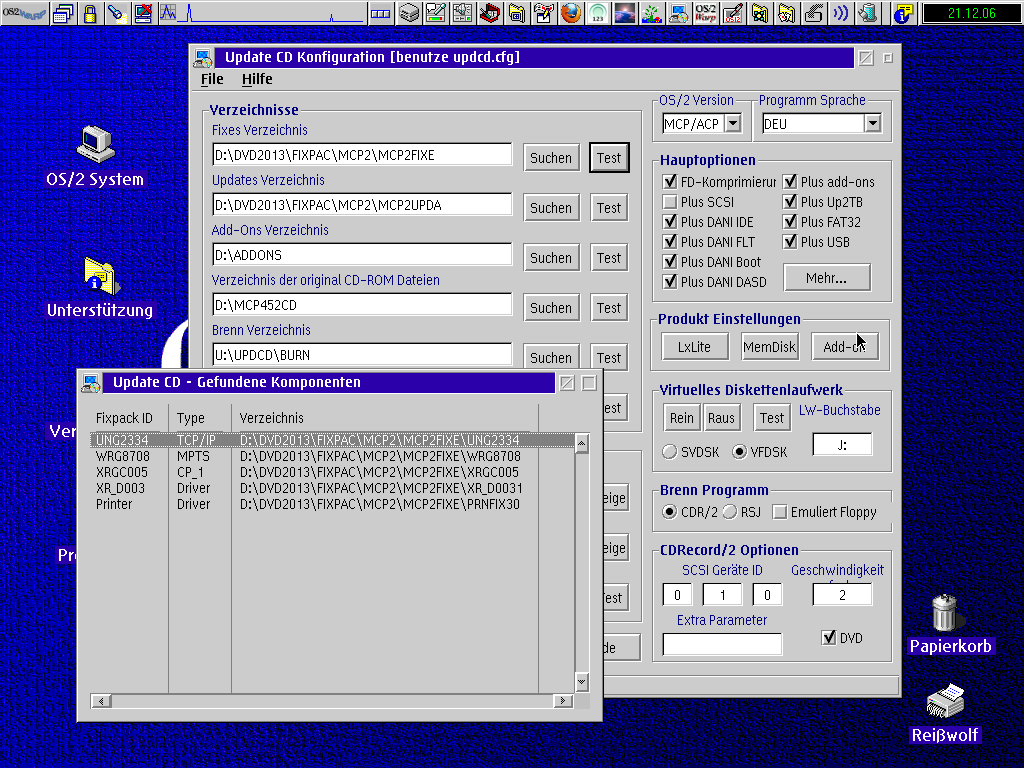The image size is (1024, 768).
Task: Click the LxLite button
Action: click(694, 347)
